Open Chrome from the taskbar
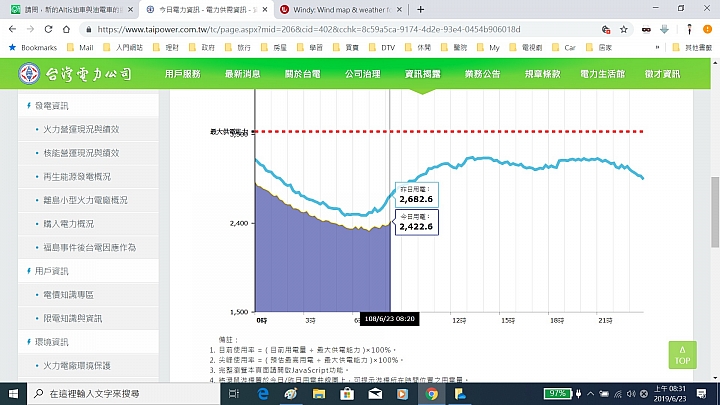 431,394
